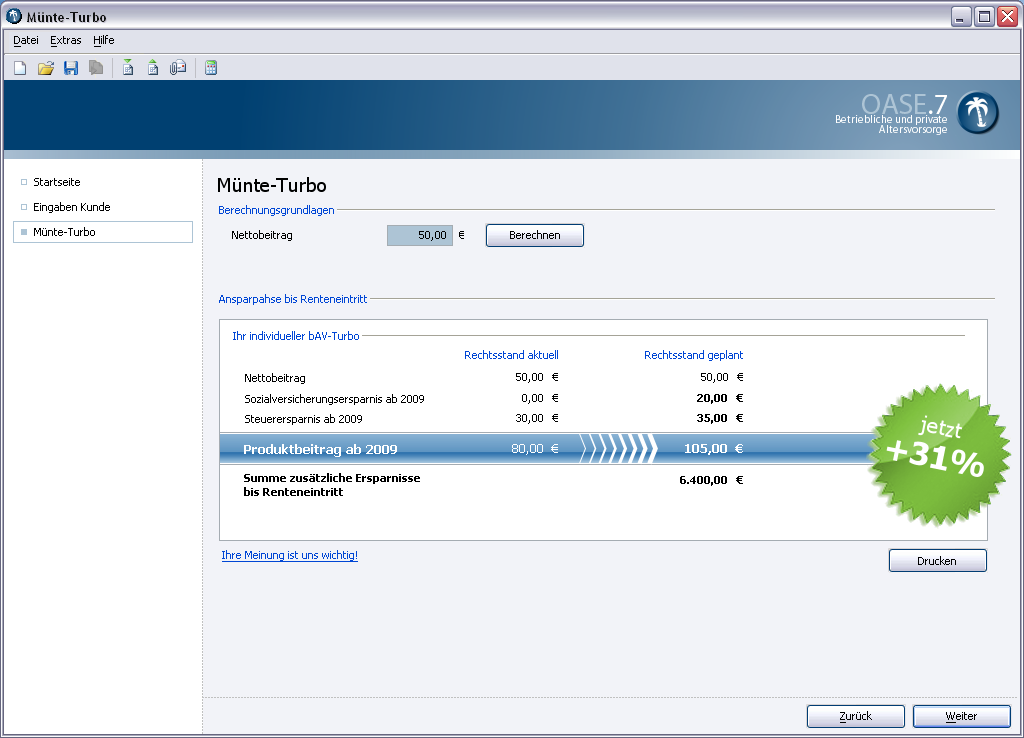Click the greyed-out copy documents icon
Screen dimensions: 1024x738
click(96, 68)
